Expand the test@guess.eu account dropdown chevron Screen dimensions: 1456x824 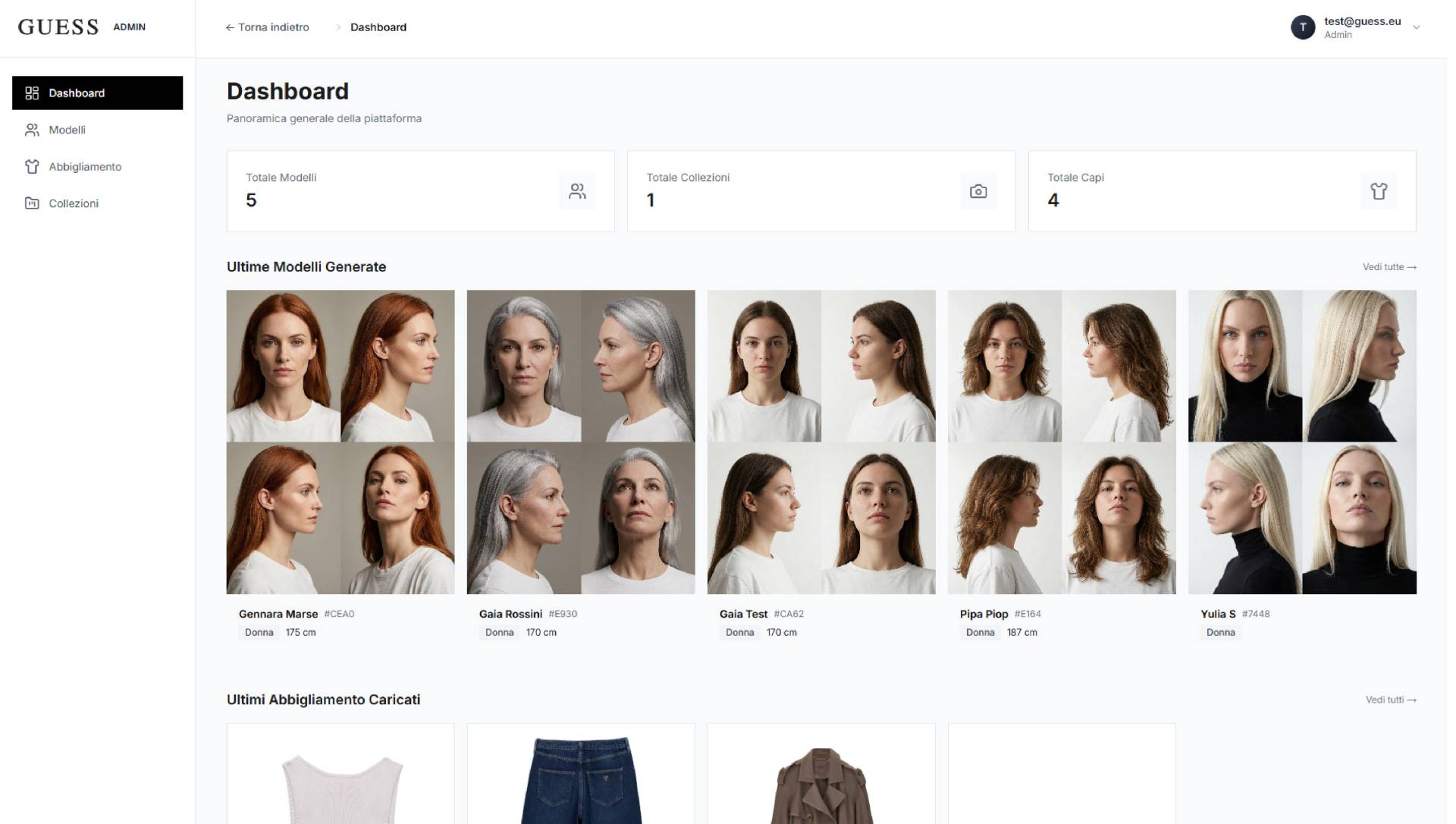click(x=1416, y=27)
